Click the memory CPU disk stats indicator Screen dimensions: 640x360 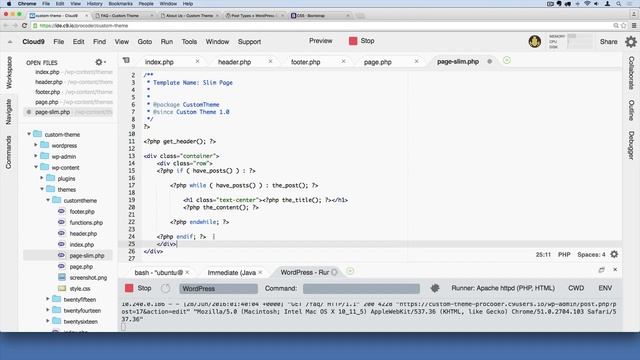570,41
